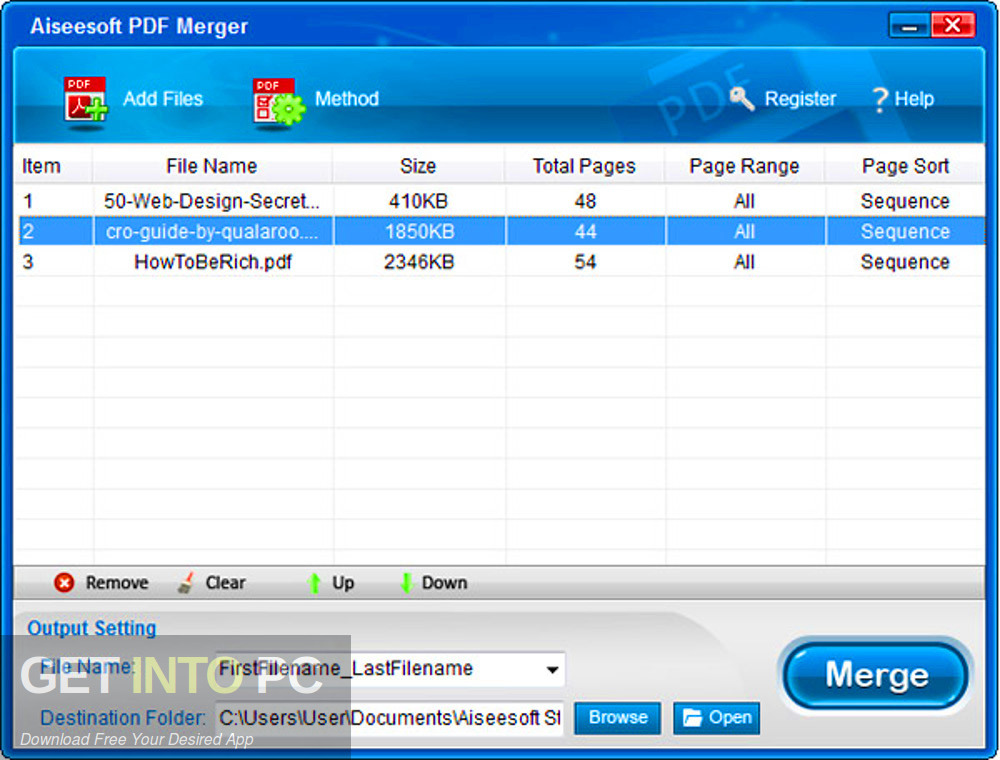Image resolution: width=1000 pixels, height=760 pixels.
Task: Click the Total Pages column header
Action: pos(584,166)
